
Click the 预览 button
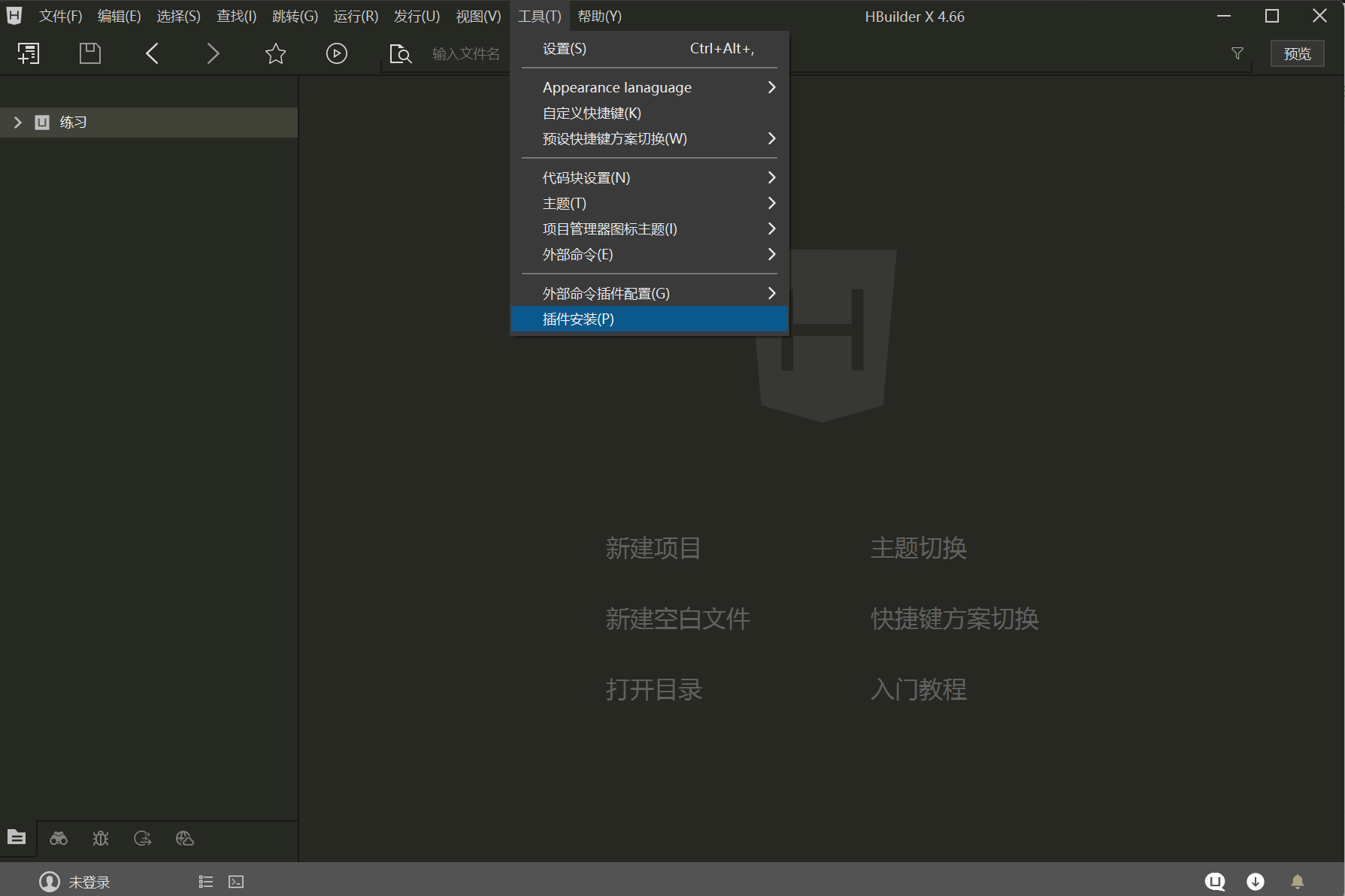click(1297, 53)
